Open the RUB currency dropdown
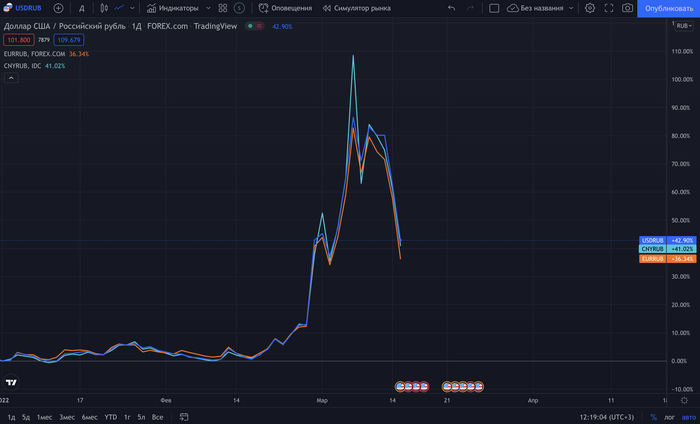The width and height of the screenshot is (700, 424). [682, 24]
